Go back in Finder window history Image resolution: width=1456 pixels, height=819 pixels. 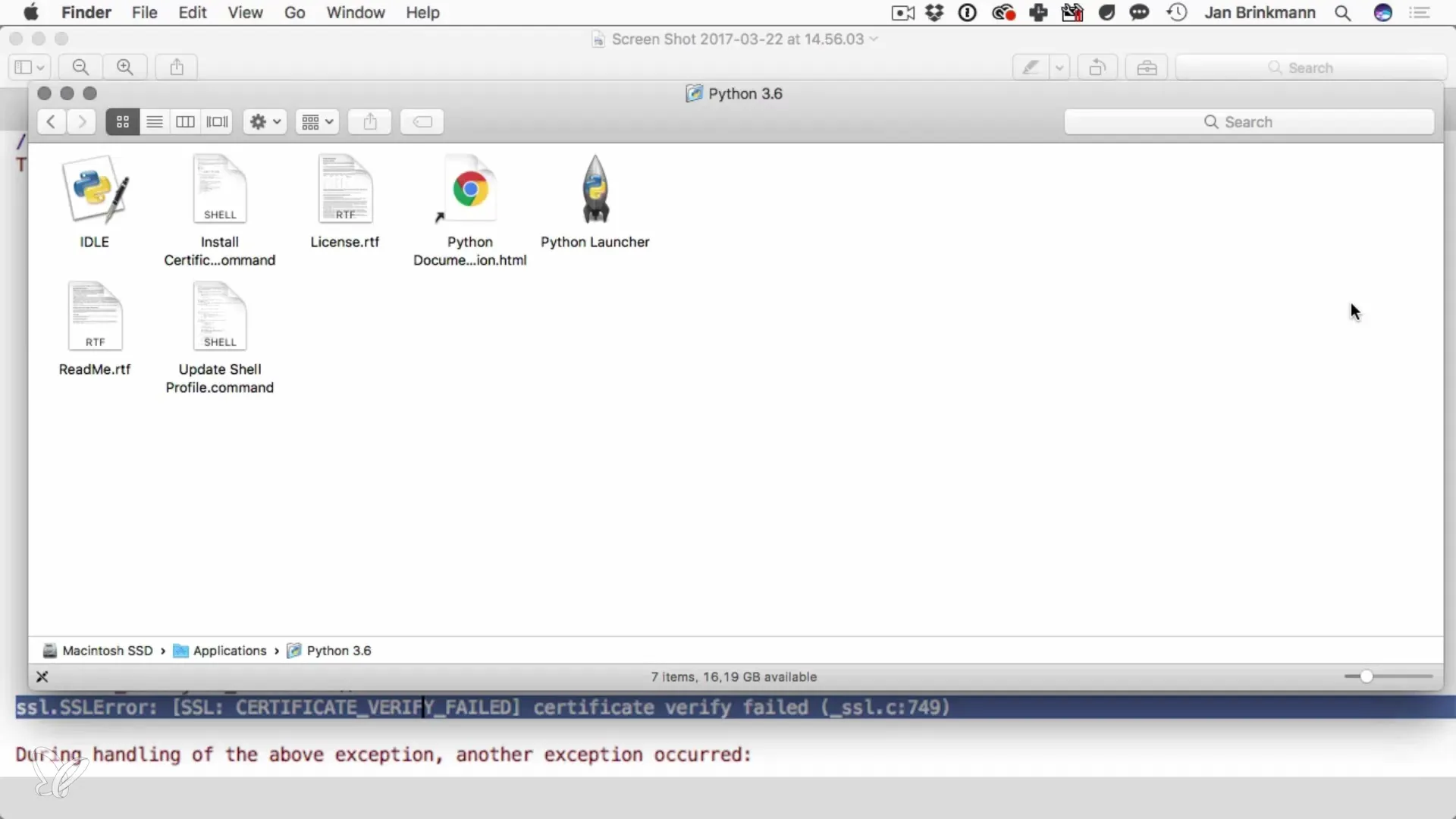[x=51, y=122]
